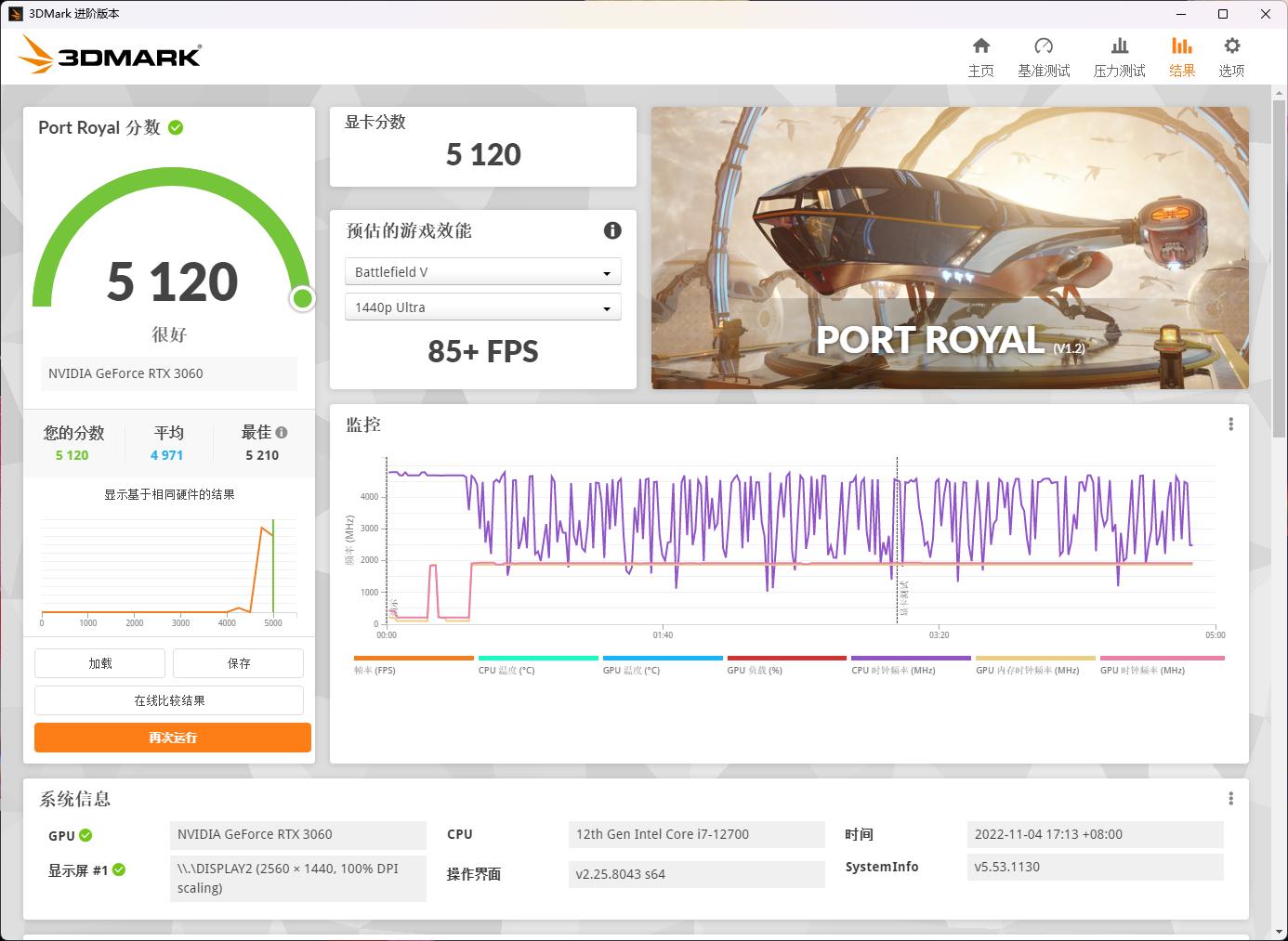Expand the game performance selector arrow
This screenshot has height=941, width=1288.
[x=608, y=271]
